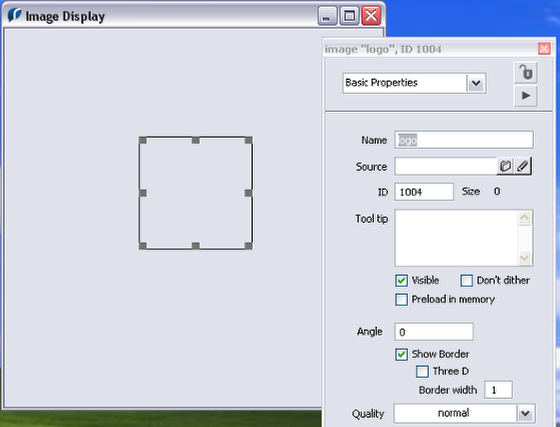Click the top-left resize handle of the image
The image size is (560, 427).
pos(143,140)
